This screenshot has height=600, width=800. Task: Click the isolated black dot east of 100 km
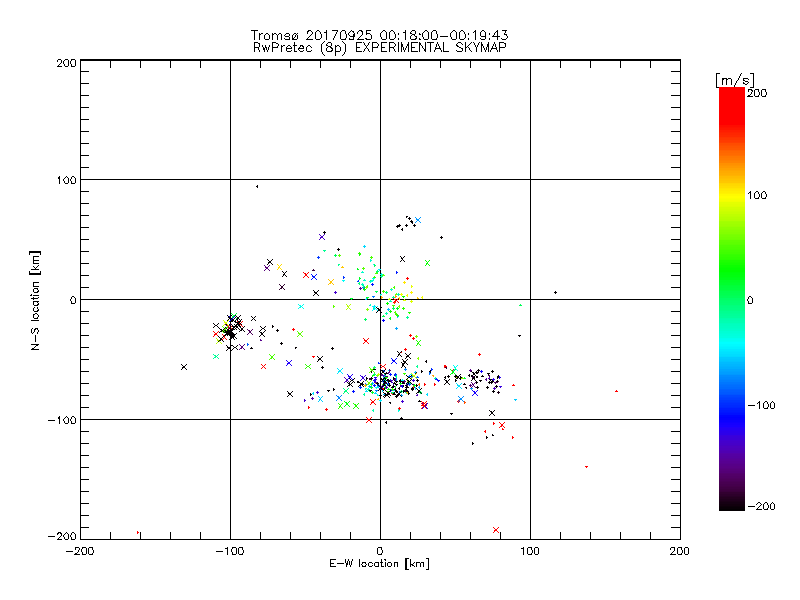point(555,292)
